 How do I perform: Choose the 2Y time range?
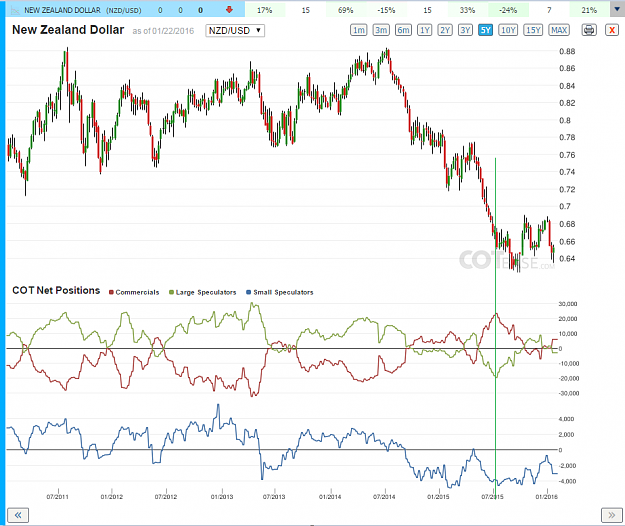coord(445,30)
